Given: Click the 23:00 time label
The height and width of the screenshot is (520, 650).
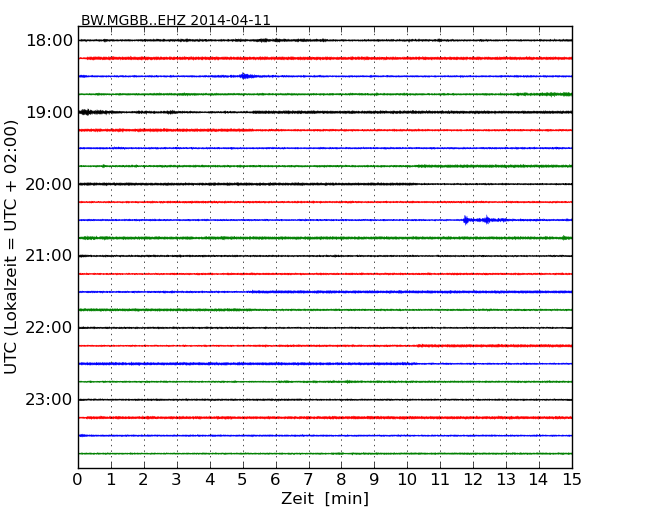Looking at the screenshot, I should pyautogui.click(x=49, y=400).
